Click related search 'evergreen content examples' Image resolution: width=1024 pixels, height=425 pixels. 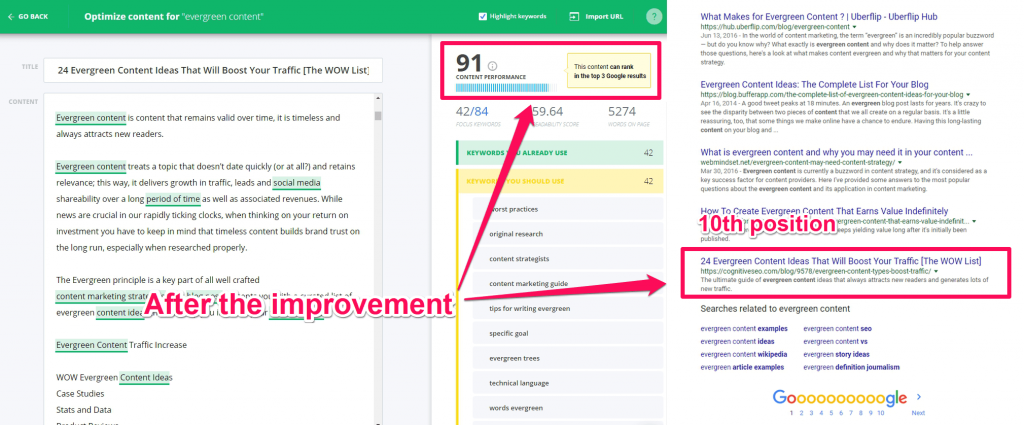point(744,328)
